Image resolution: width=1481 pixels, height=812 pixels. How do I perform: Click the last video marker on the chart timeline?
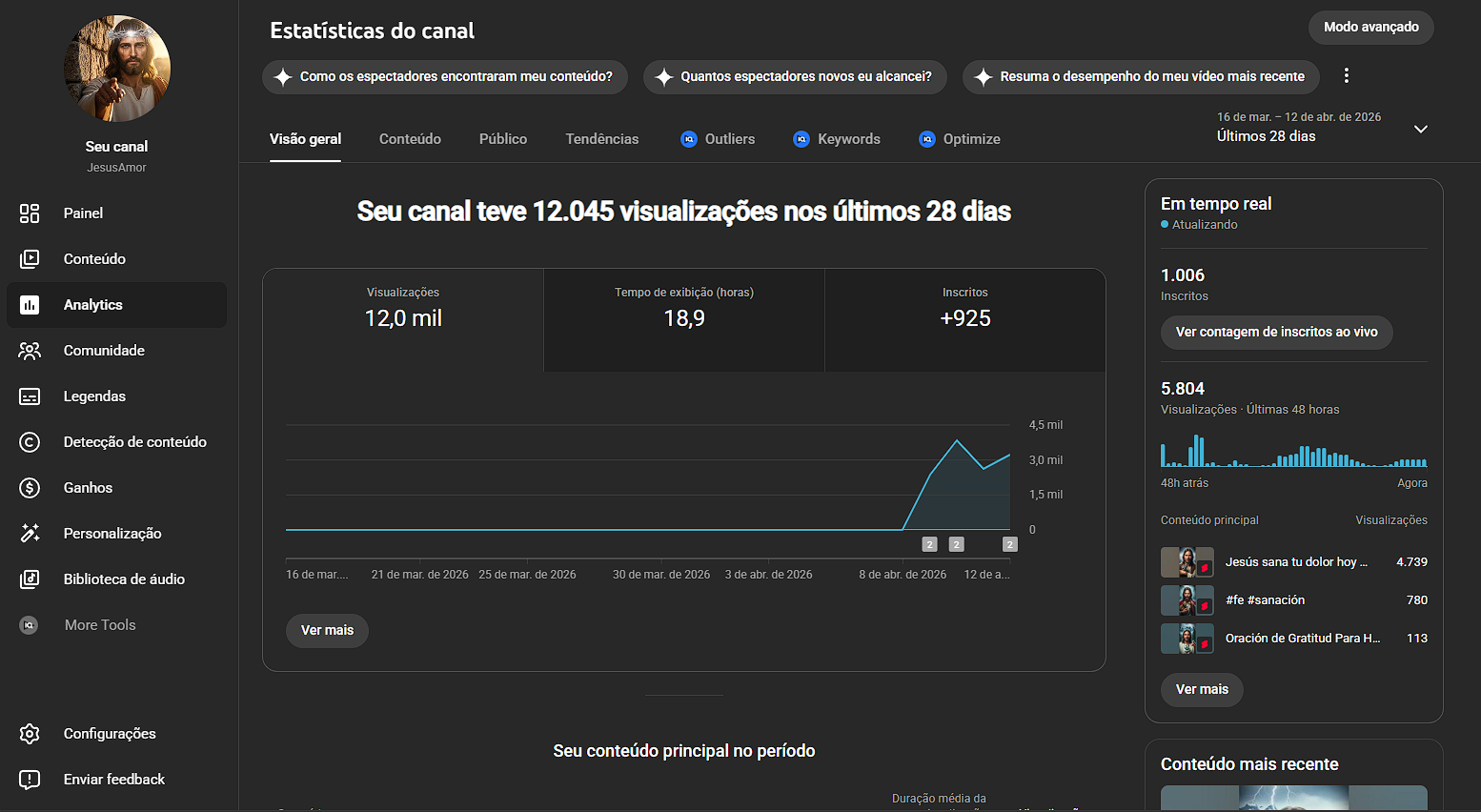(1010, 544)
